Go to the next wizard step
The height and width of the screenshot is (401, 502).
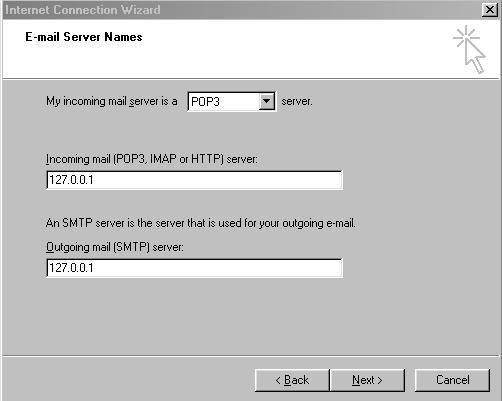tap(367, 380)
